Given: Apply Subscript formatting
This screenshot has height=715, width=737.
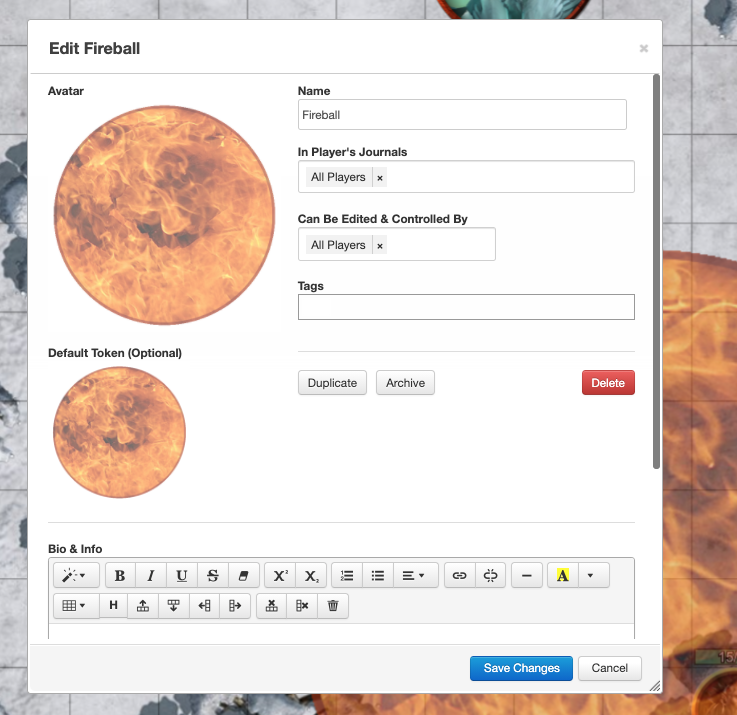Looking at the screenshot, I should [311, 575].
